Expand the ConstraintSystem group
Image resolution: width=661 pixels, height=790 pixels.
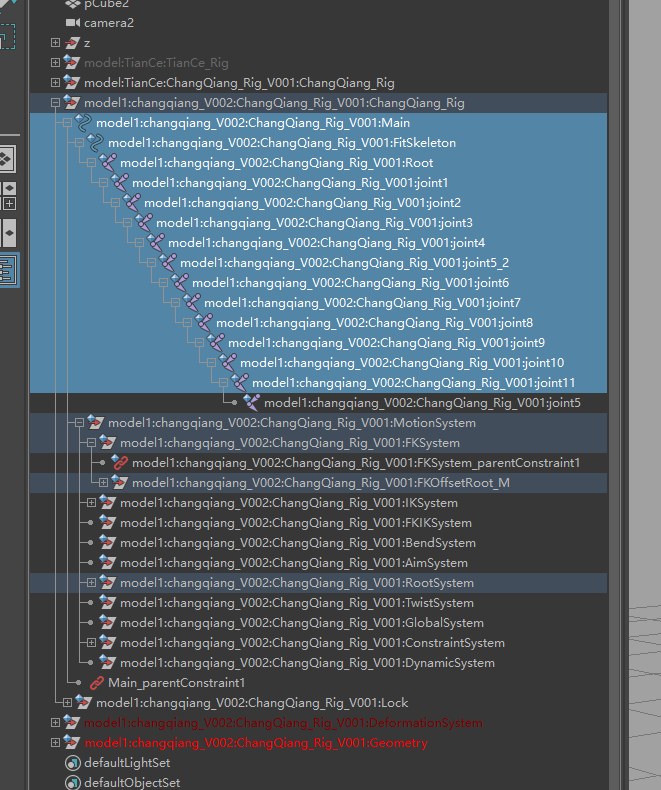point(91,642)
